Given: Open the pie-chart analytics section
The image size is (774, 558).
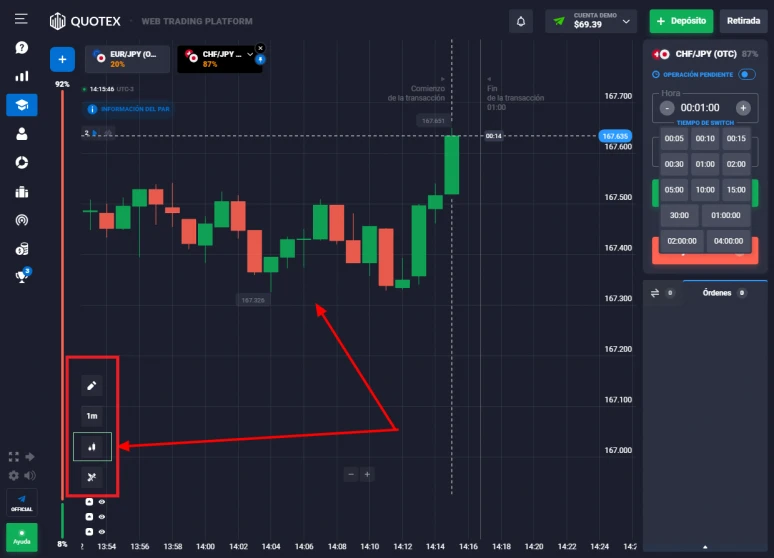Looking at the screenshot, I should tap(22, 162).
